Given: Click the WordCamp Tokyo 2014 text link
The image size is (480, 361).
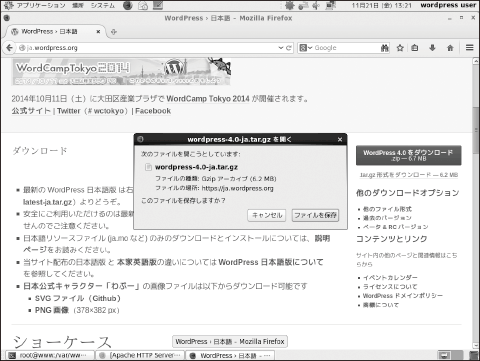Looking at the screenshot, I should [208, 99].
